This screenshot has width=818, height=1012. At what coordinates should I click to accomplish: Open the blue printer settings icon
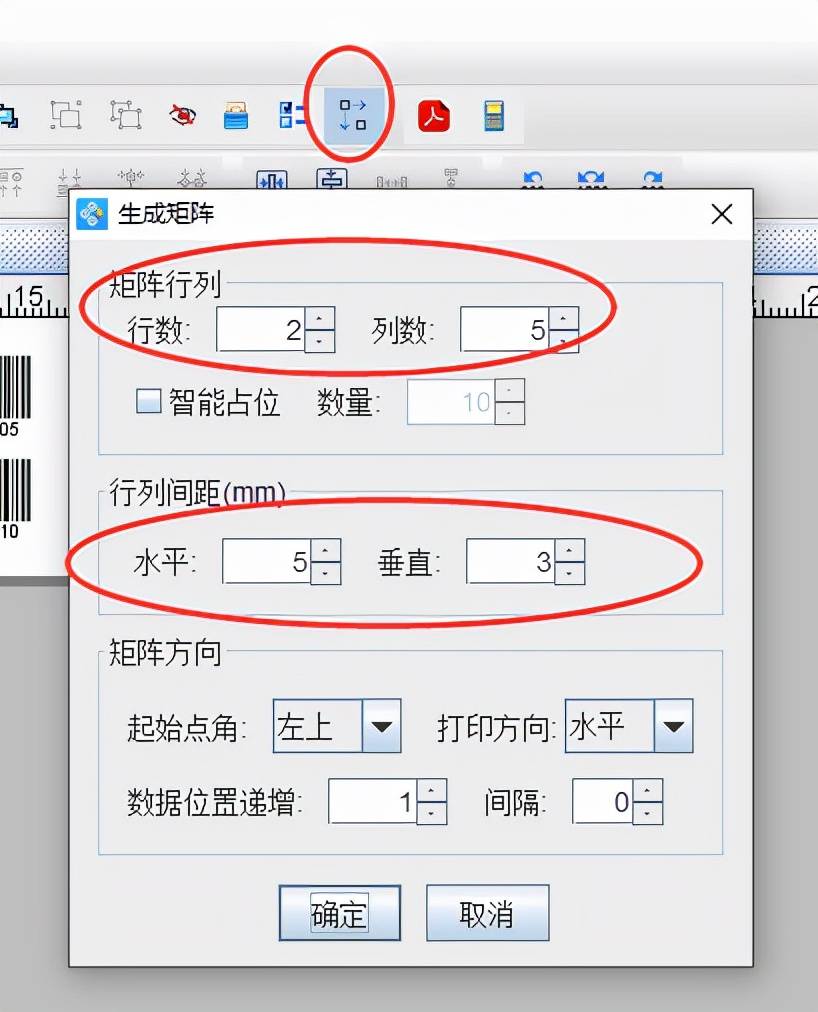236,116
